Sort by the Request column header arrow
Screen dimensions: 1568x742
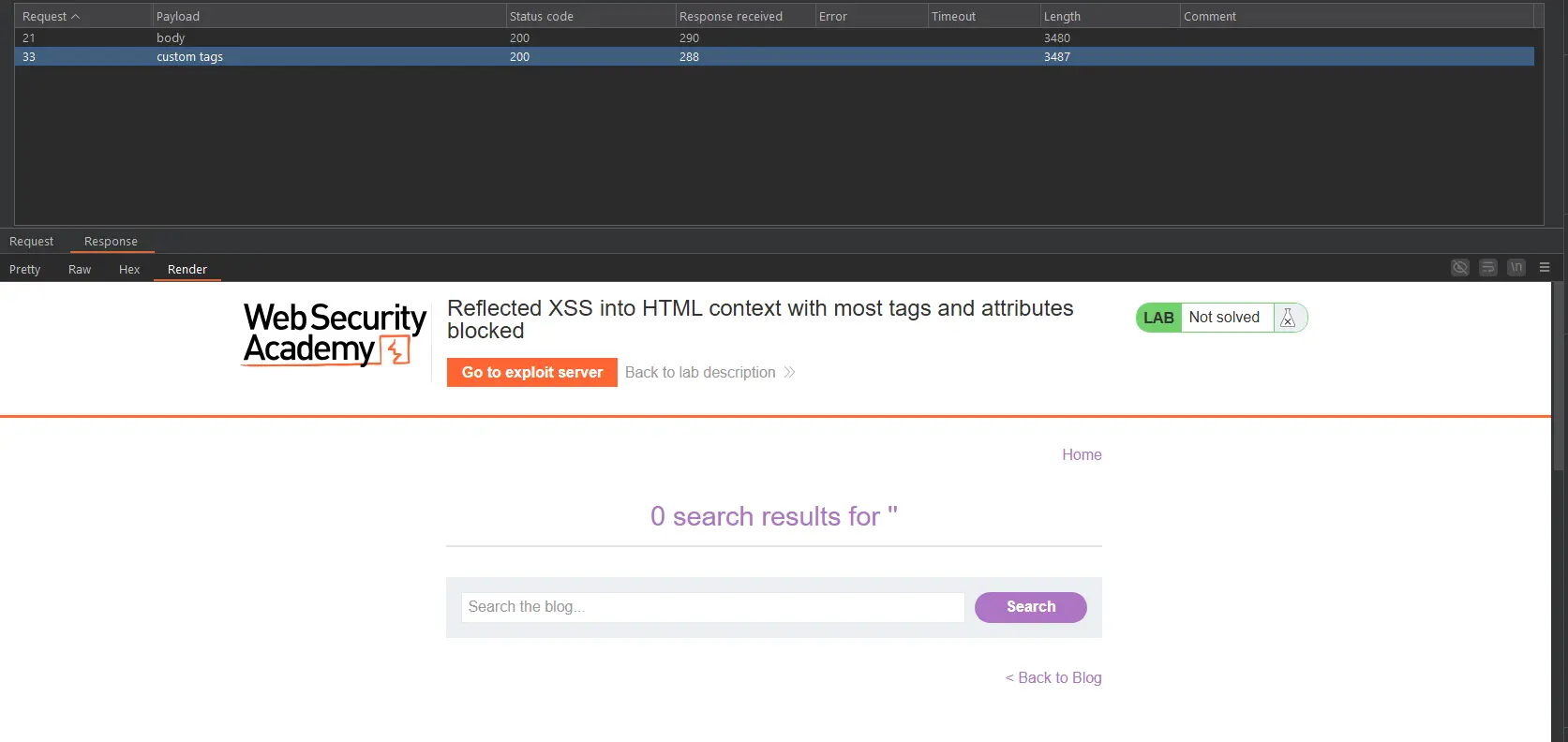(x=76, y=17)
